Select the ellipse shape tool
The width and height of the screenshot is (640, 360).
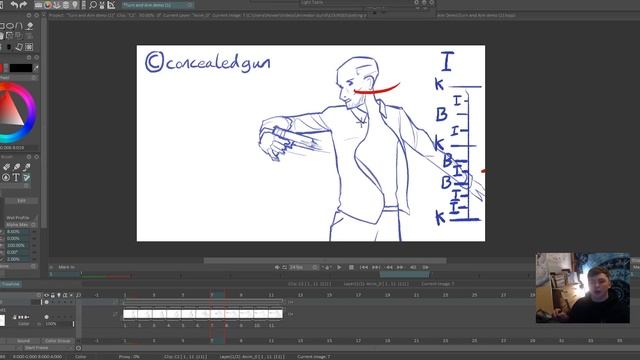(9, 26)
